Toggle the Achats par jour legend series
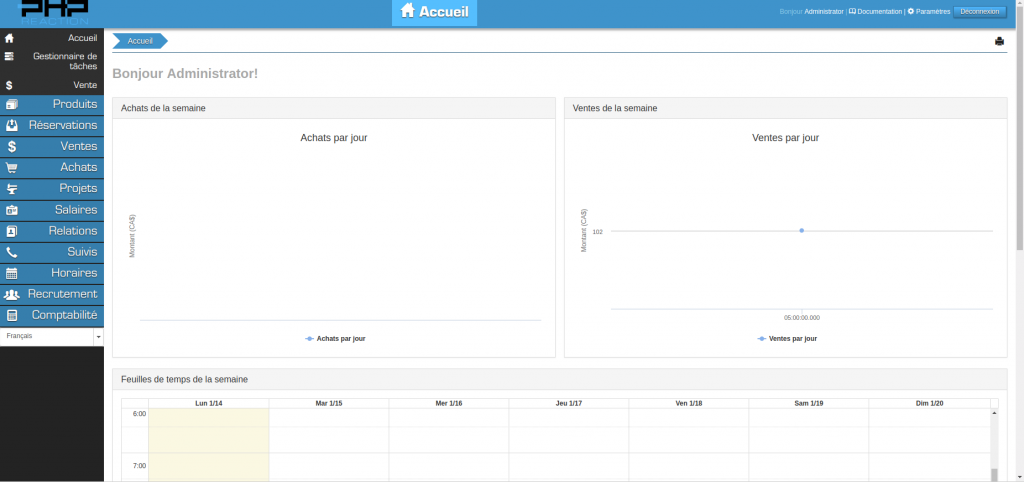1024x482 pixels. point(335,339)
